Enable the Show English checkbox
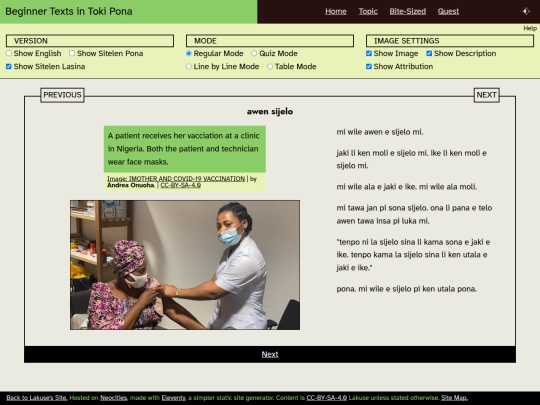 [9, 53]
